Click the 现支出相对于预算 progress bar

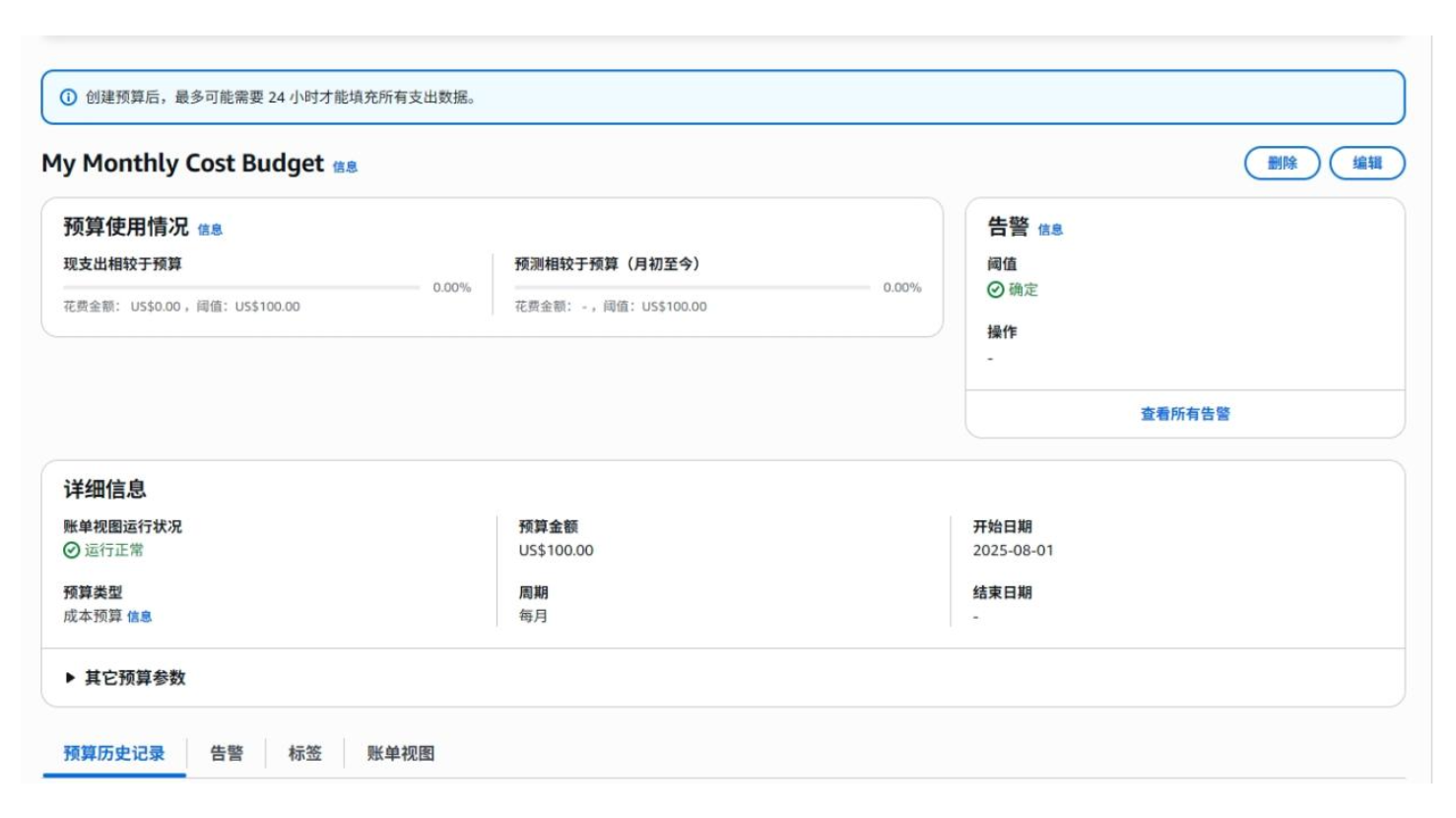click(x=241, y=288)
